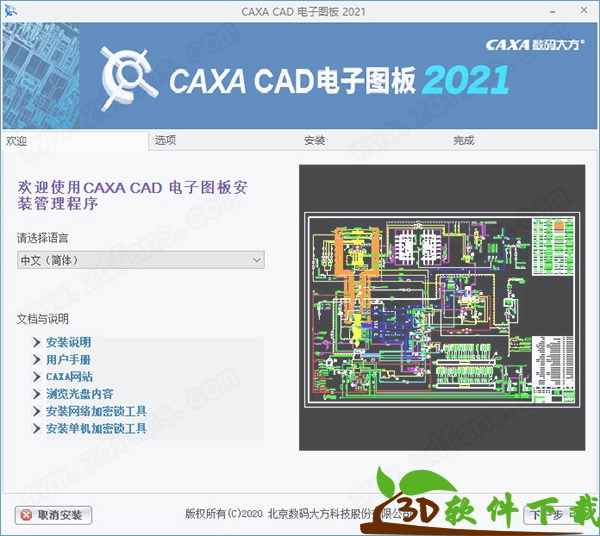The image size is (600, 536).
Task: Open 浏览光盘内容 link
Action: point(80,394)
